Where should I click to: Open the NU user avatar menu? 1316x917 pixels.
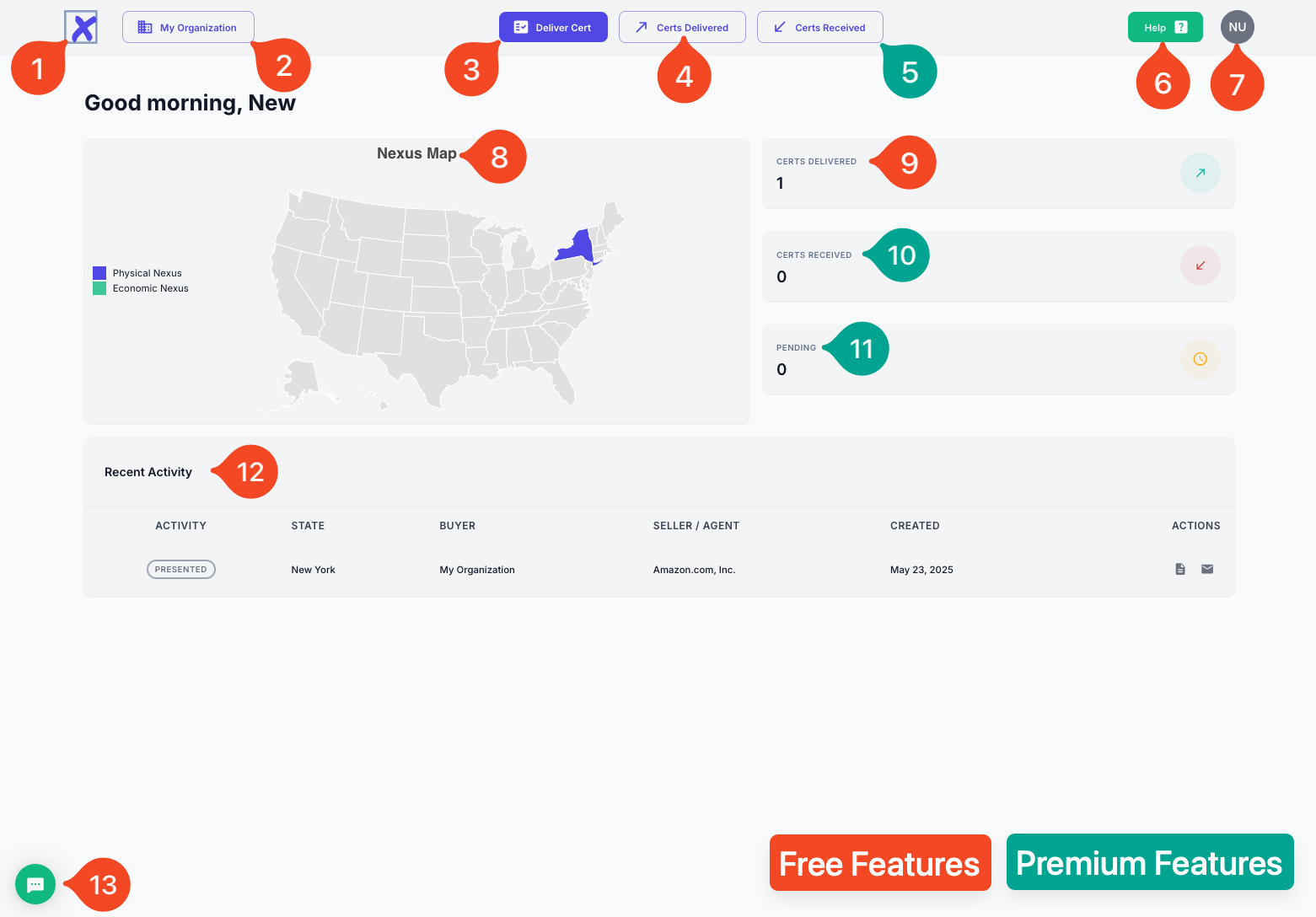click(x=1237, y=27)
